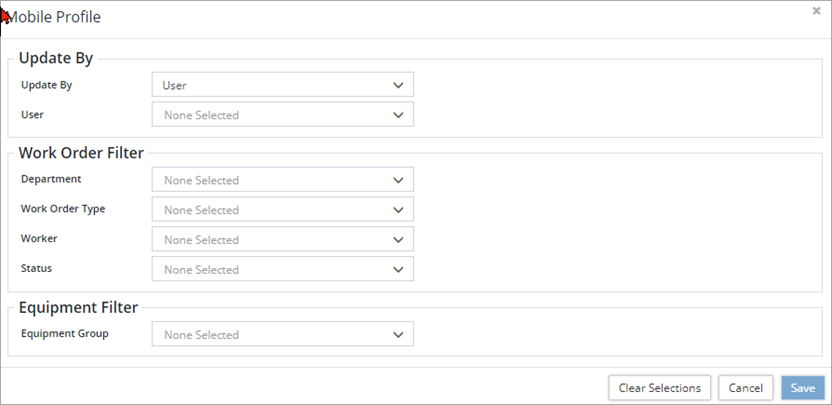Image resolution: width=832 pixels, height=405 pixels.
Task: Click the chevron arrow of Worker dropdown
Action: click(x=398, y=240)
